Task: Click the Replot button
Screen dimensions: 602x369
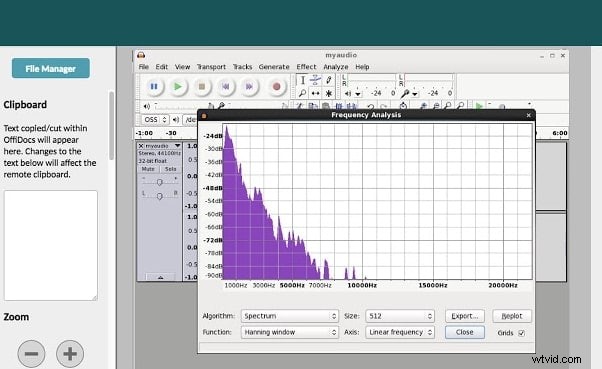Action: pos(512,316)
